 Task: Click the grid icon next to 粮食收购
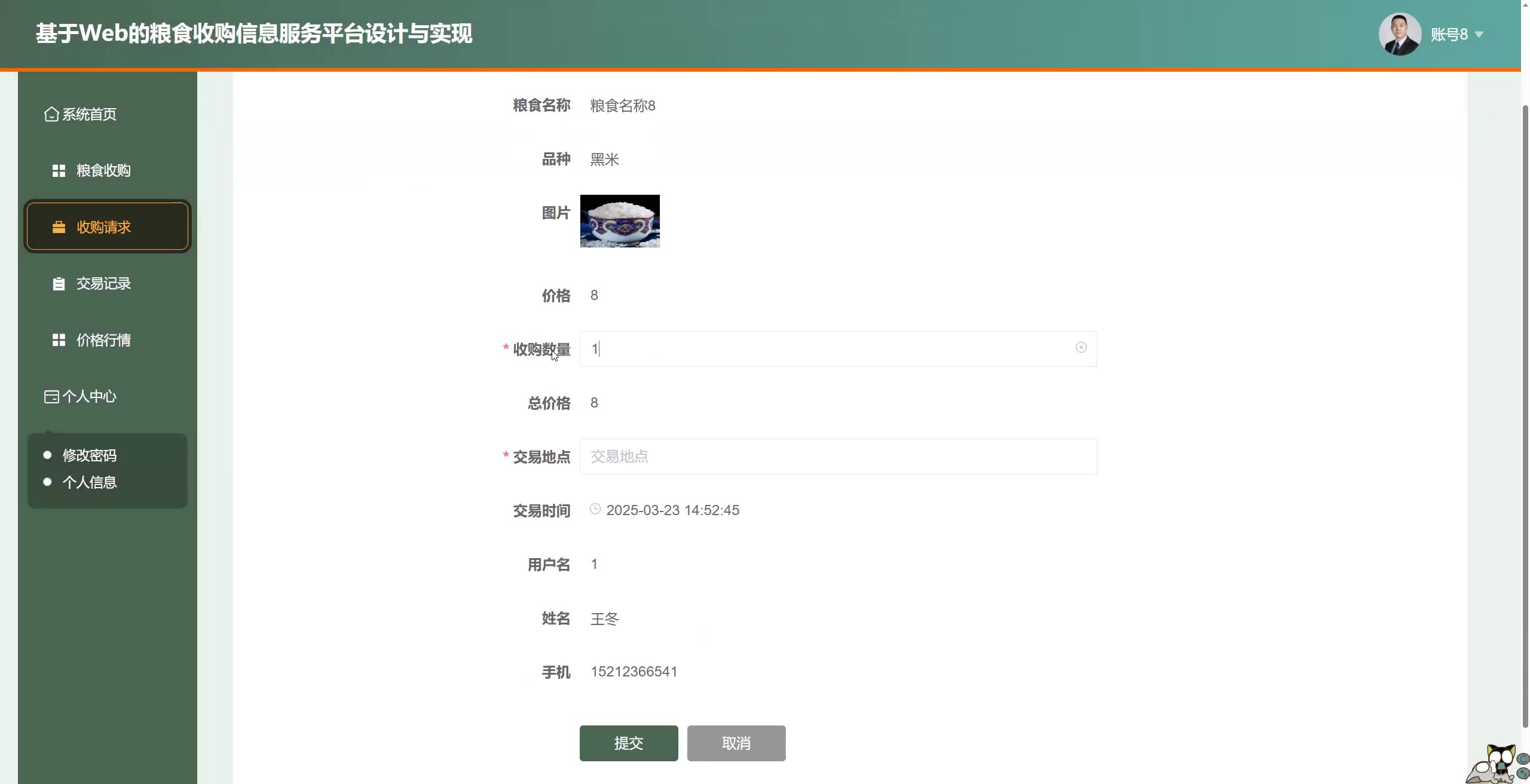59,171
